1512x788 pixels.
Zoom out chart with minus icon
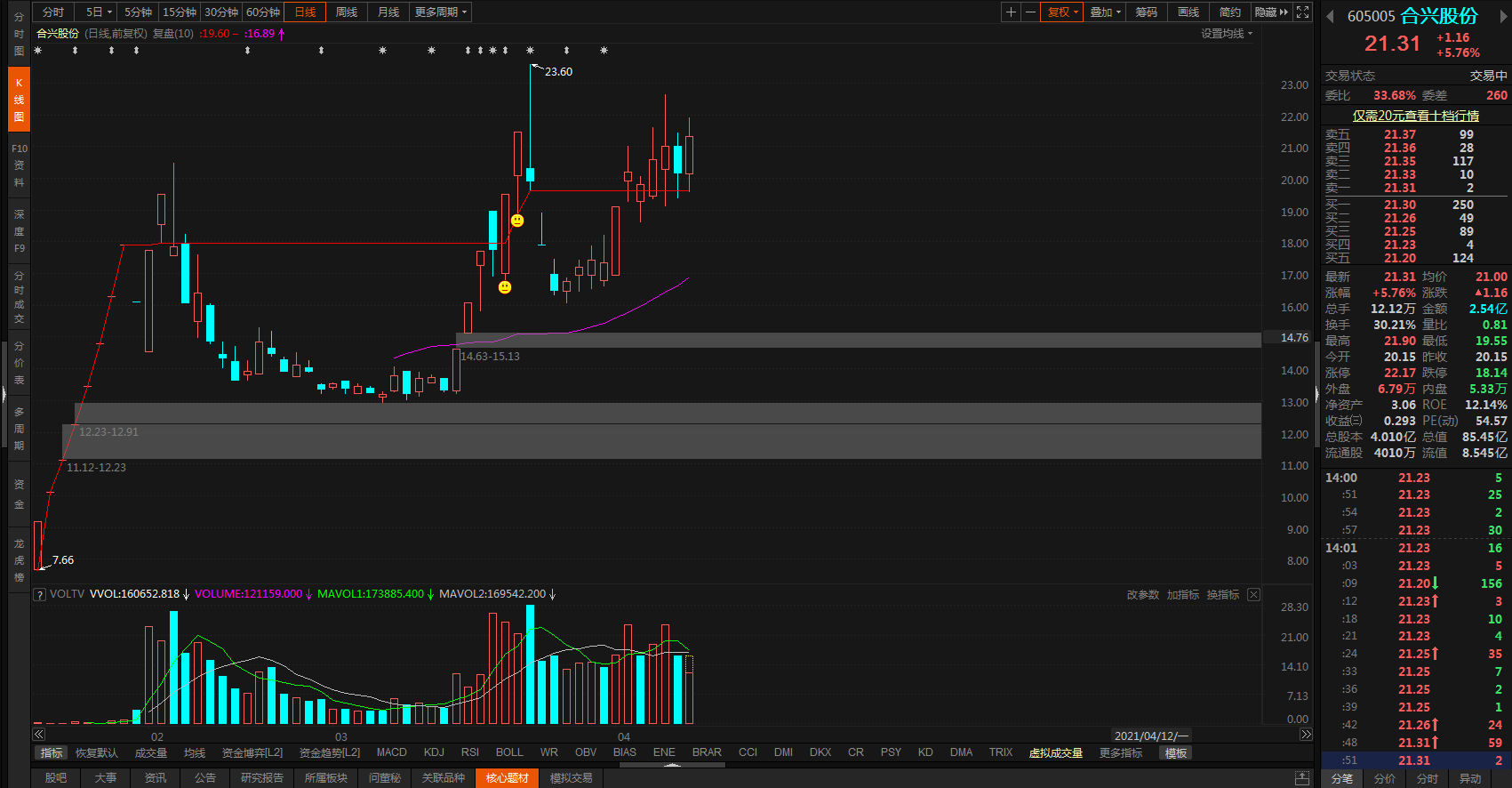pos(1030,12)
